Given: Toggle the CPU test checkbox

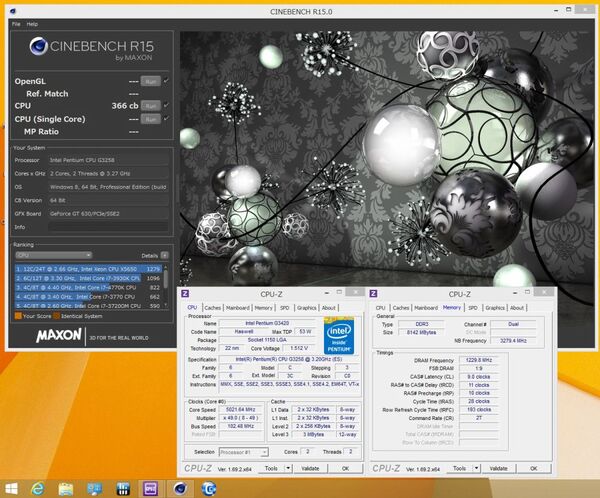Looking at the screenshot, I should 166,105.
